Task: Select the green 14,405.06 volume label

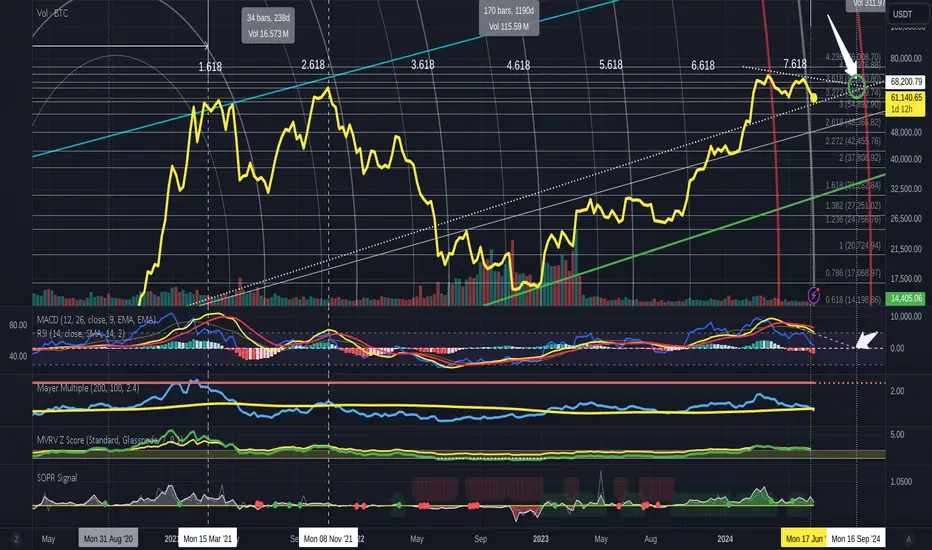Action: 906,298
